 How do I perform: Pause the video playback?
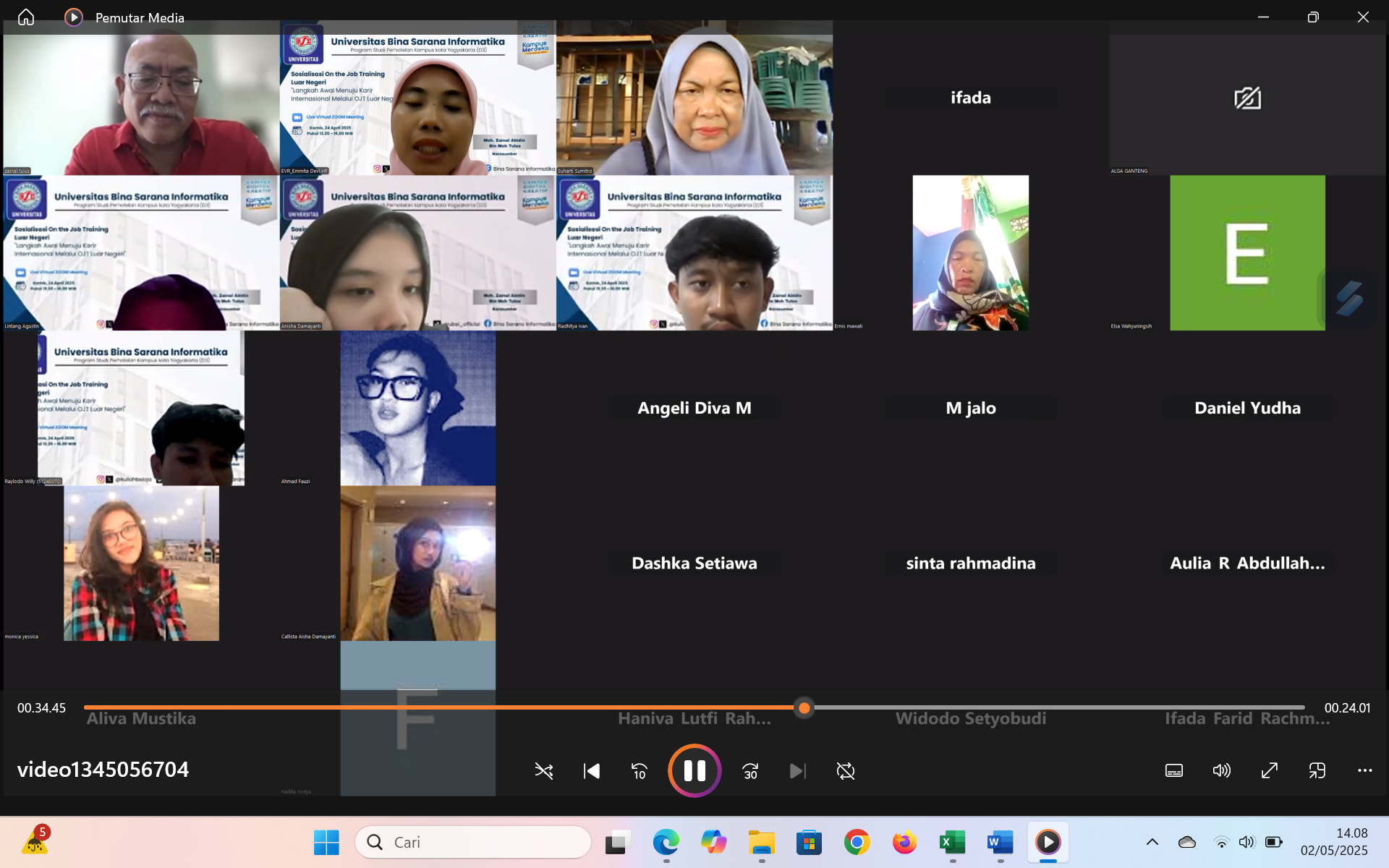[x=694, y=771]
